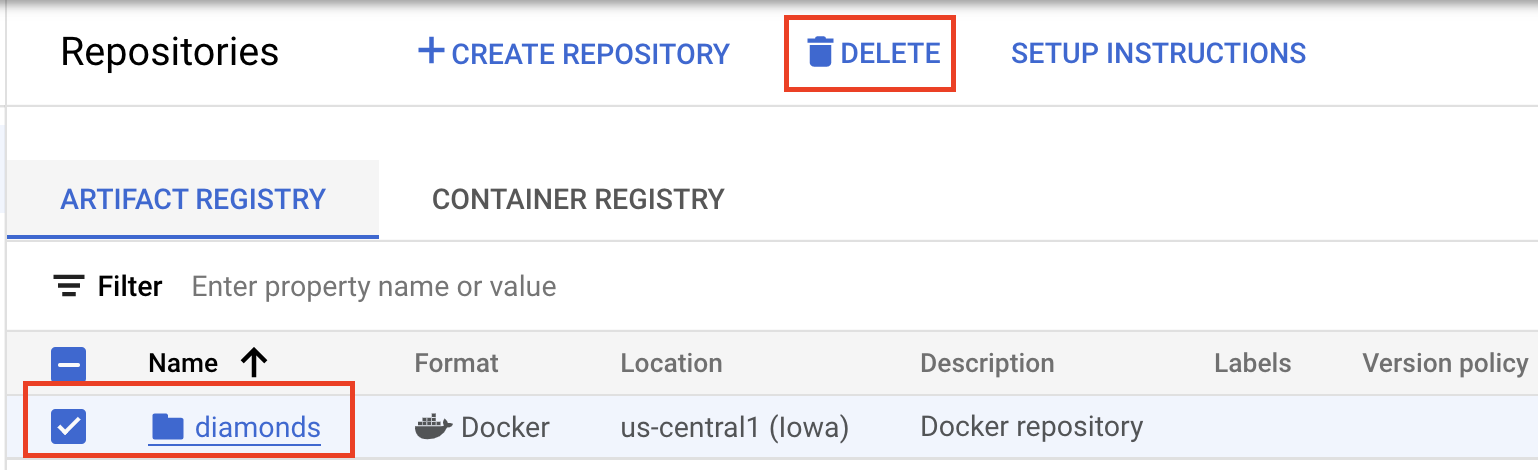Click the Description column header
The width and height of the screenshot is (1538, 470).
[x=987, y=363]
